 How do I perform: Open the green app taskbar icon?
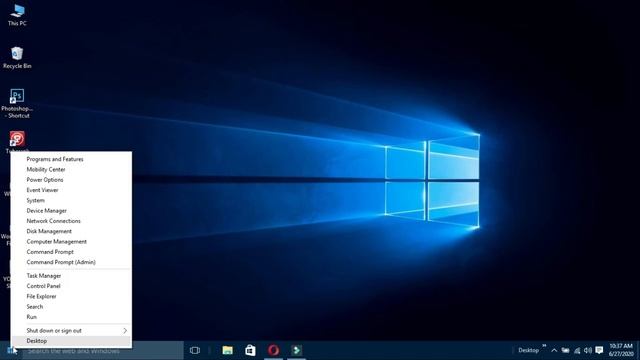297,350
